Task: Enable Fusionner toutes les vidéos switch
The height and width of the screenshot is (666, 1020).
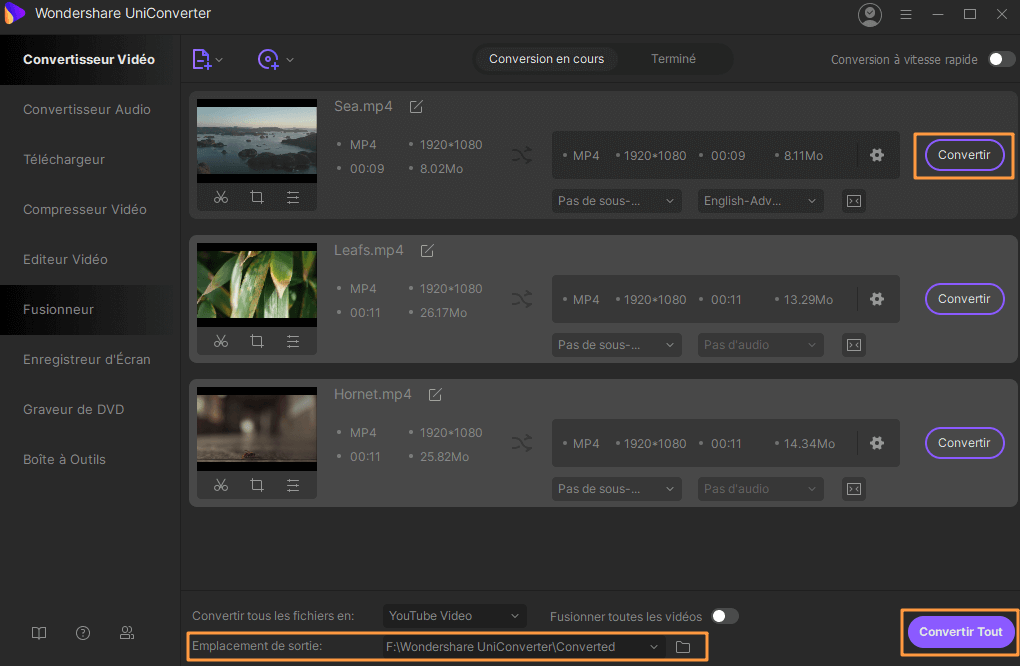Action: coord(724,616)
